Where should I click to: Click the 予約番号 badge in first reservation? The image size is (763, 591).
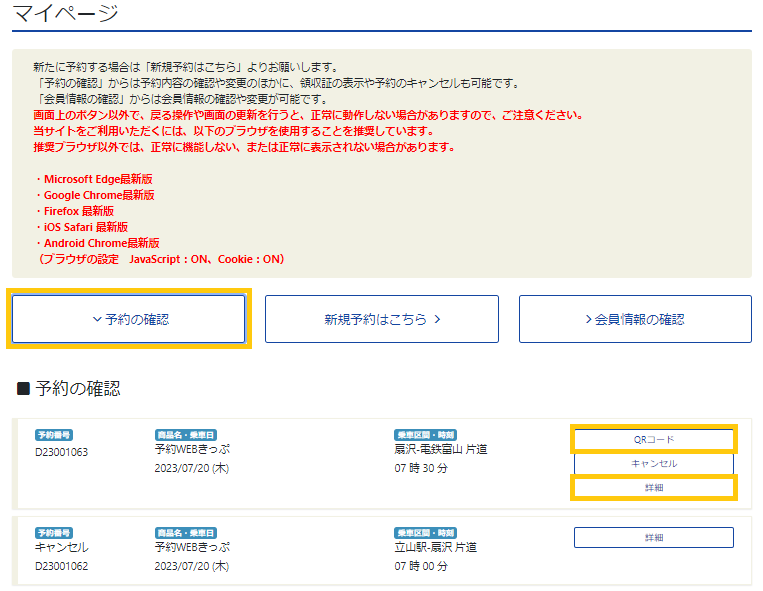pos(54,435)
